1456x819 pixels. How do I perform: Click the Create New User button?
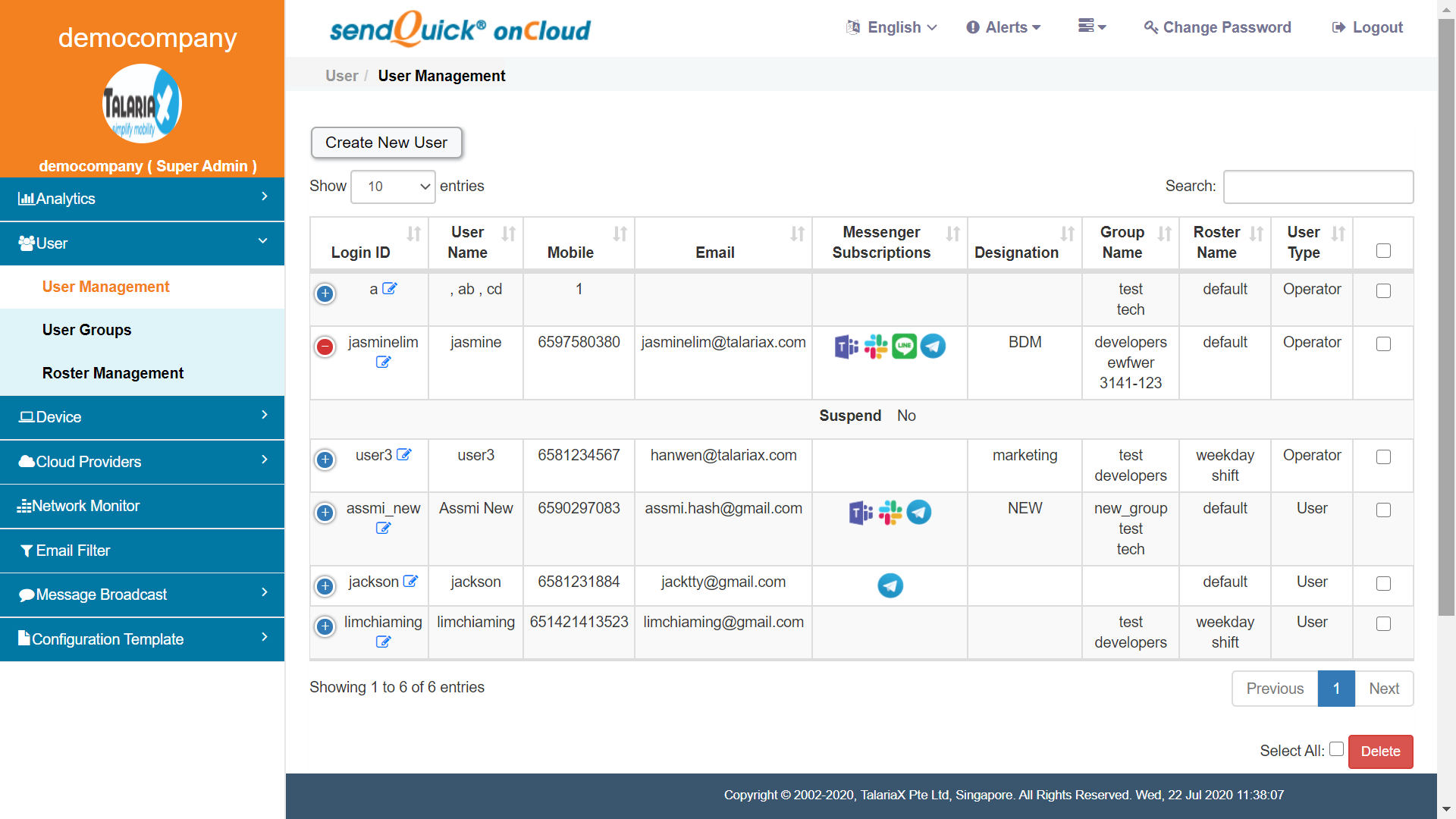click(x=386, y=143)
